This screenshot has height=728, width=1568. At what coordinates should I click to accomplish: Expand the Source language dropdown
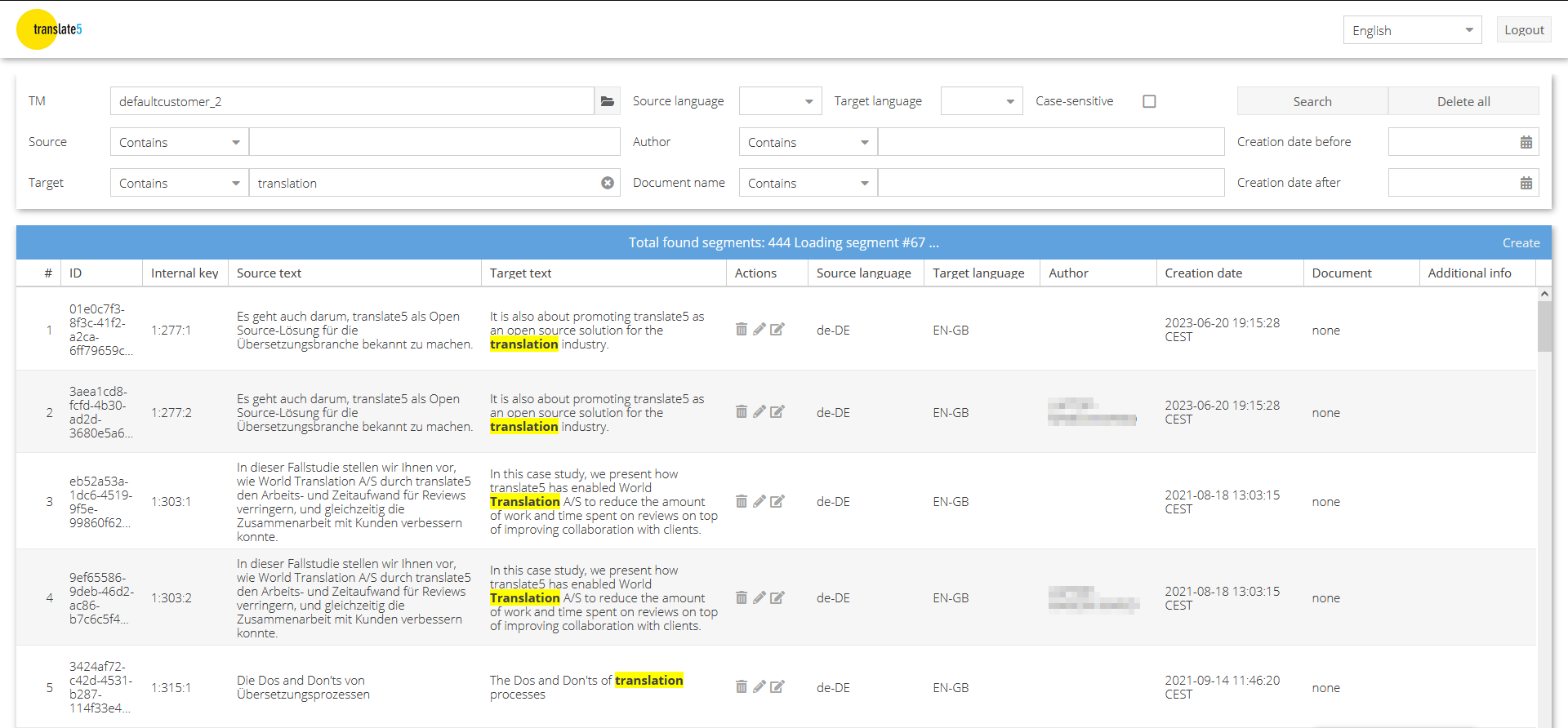click(781, 101)
